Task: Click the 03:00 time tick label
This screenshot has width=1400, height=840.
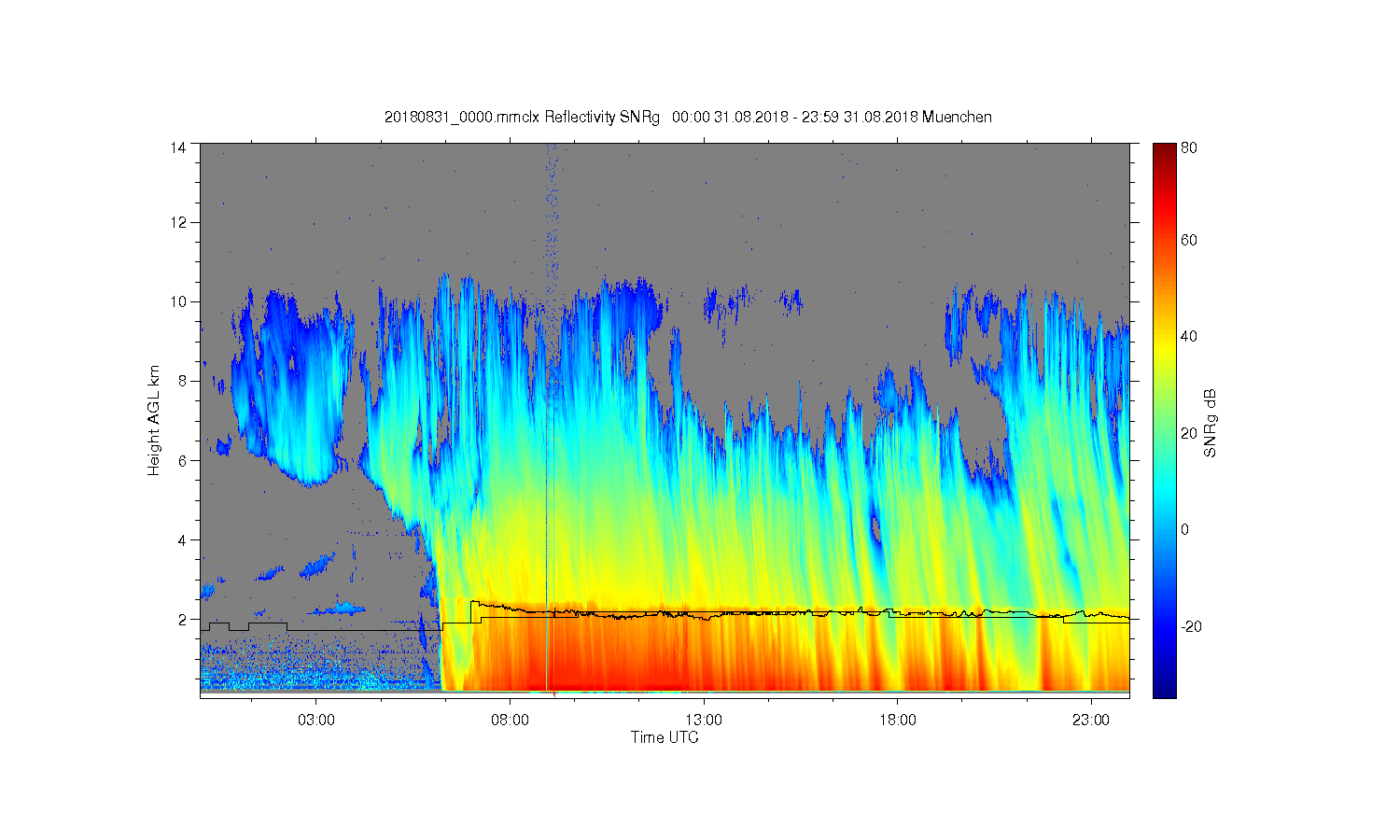Action: [316, 721]
